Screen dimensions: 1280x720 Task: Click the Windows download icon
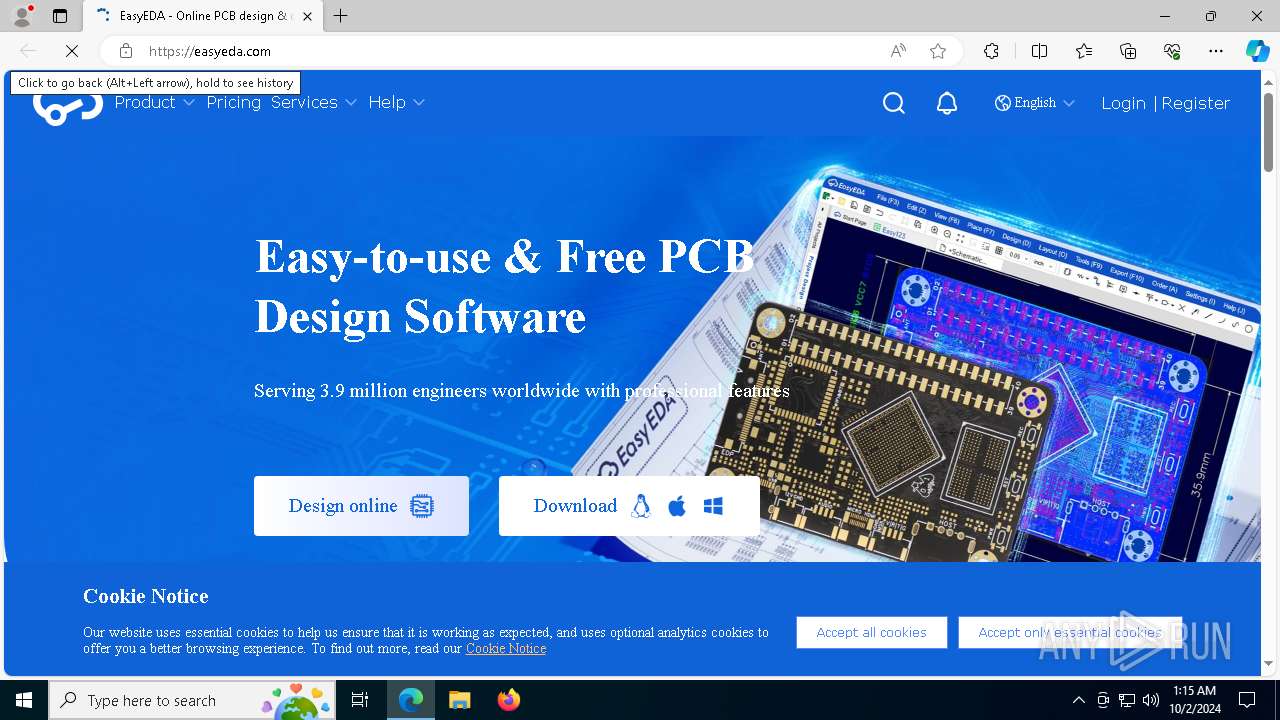[713, 506]
